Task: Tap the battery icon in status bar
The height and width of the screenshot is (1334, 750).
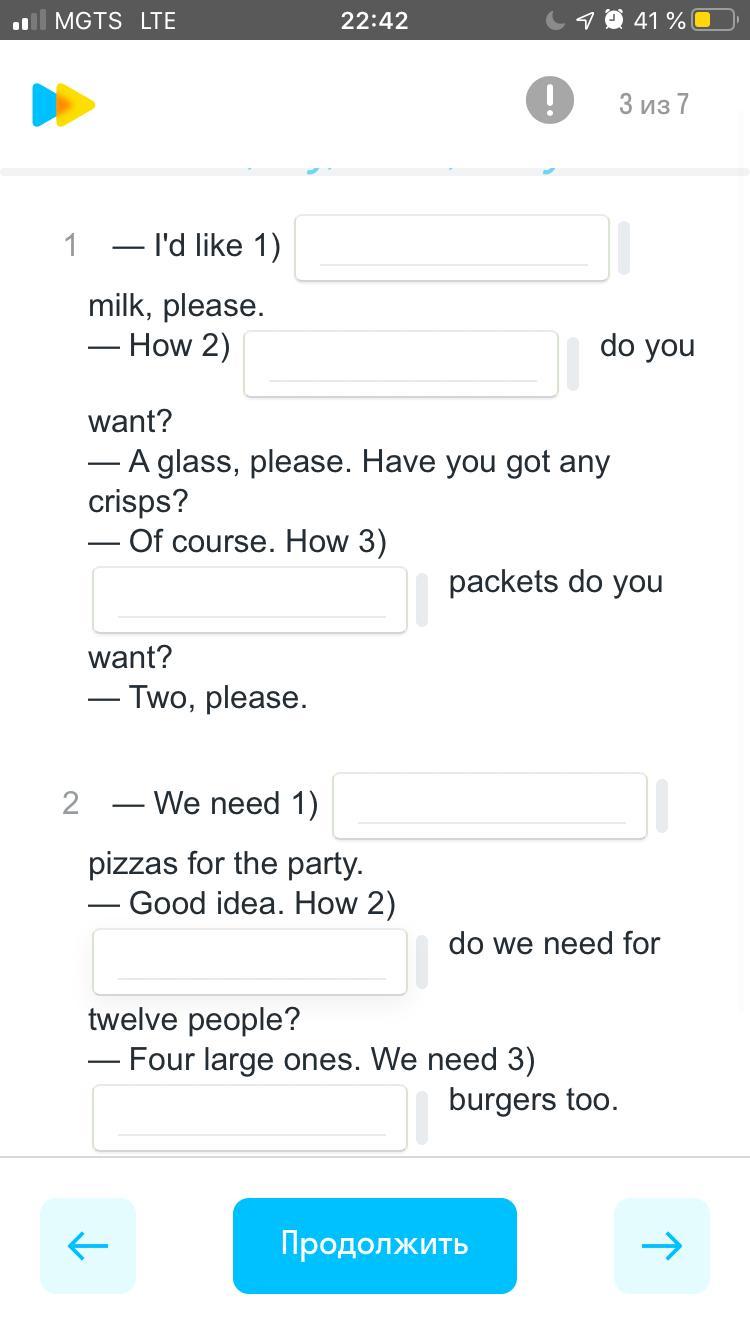Action: pos(713,20)
